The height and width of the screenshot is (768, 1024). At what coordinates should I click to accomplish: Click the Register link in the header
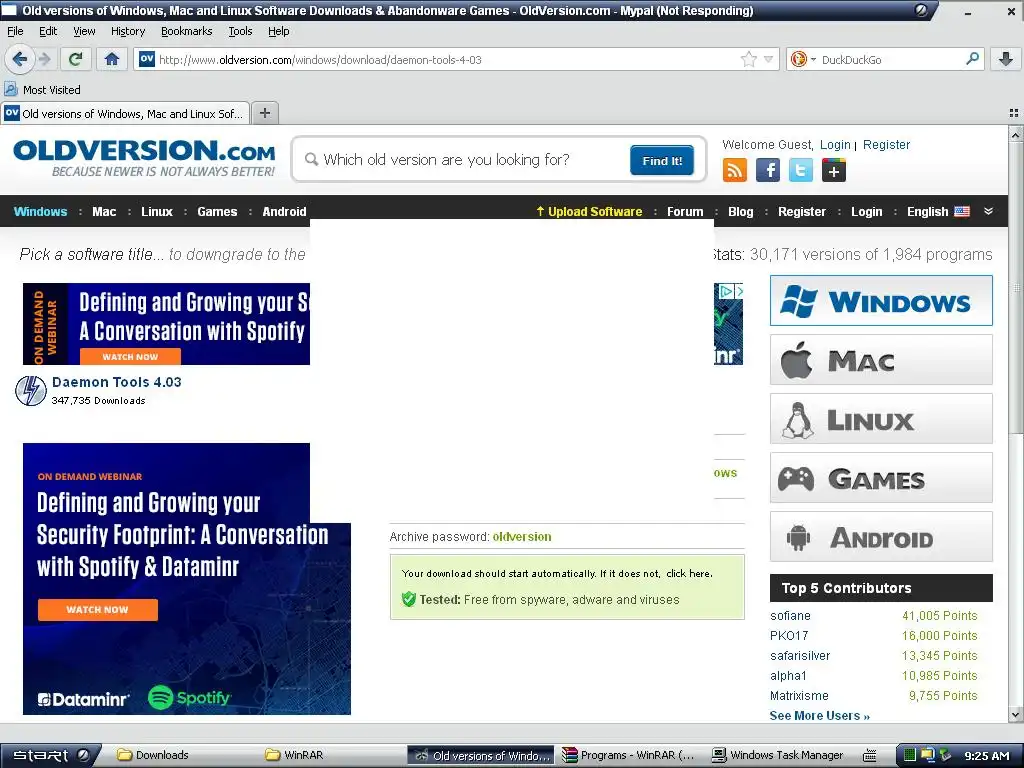coord(886,144)
